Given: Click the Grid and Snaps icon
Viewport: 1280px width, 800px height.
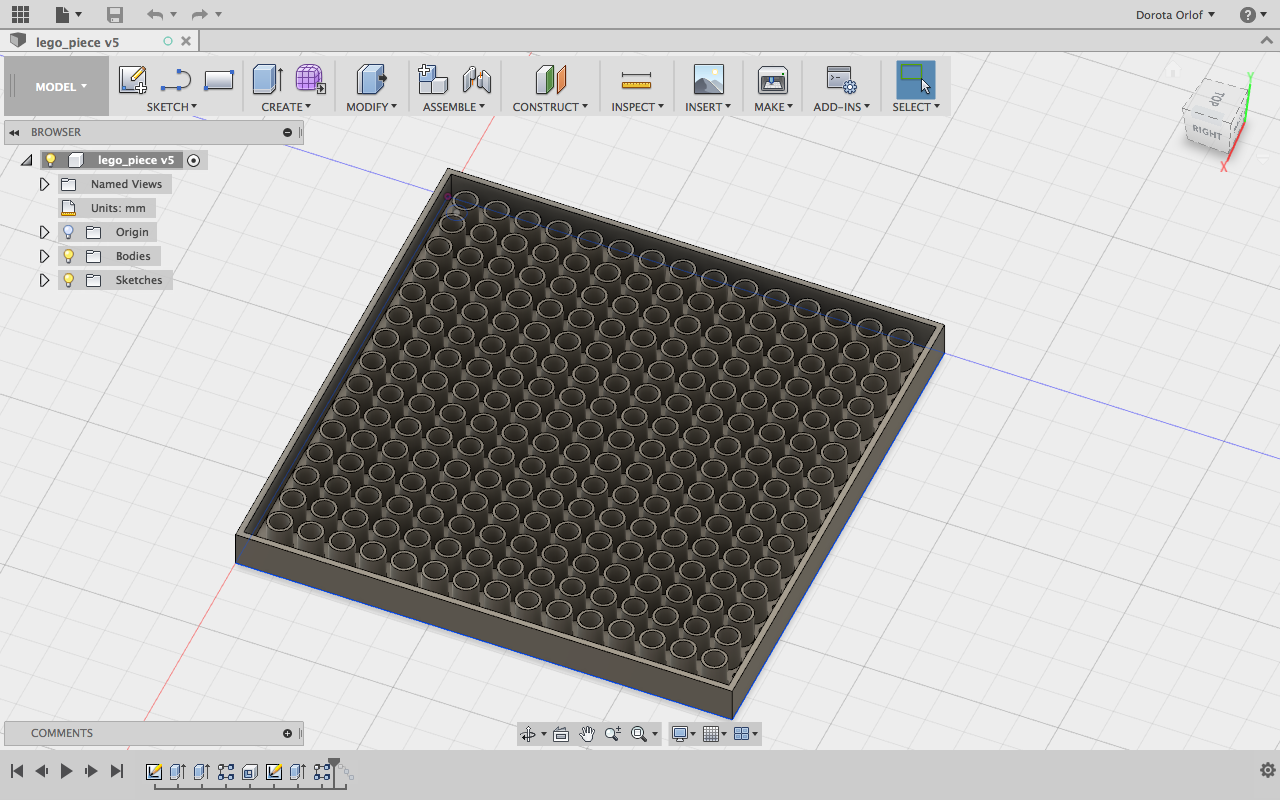Looking at the screenshot, I should [712, 733].
